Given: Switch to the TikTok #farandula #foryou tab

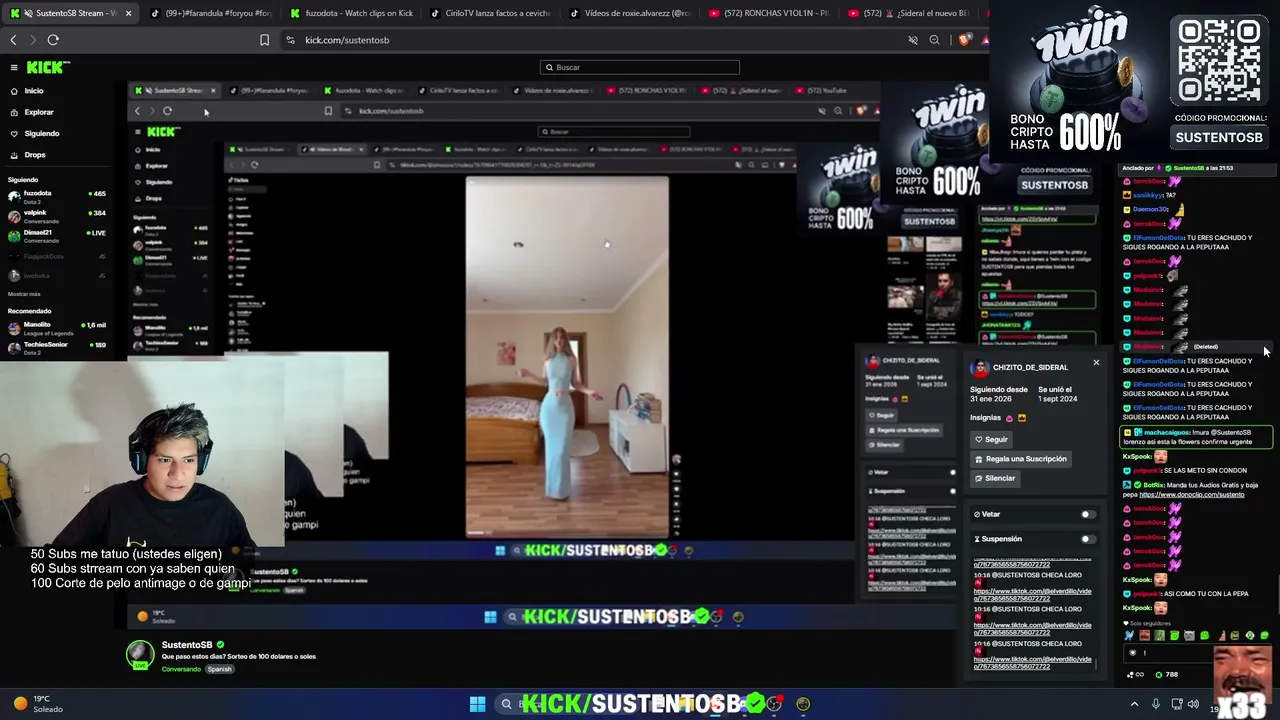Looking at the screenshot, I should [x=212, y=14].
